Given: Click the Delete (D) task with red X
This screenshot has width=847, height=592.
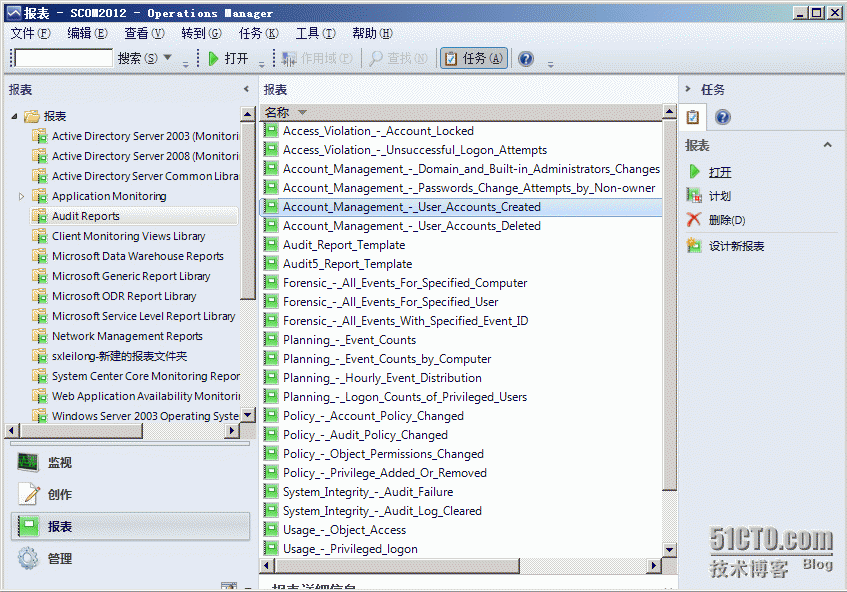Looking at the screenshot, I should point(727,220).
